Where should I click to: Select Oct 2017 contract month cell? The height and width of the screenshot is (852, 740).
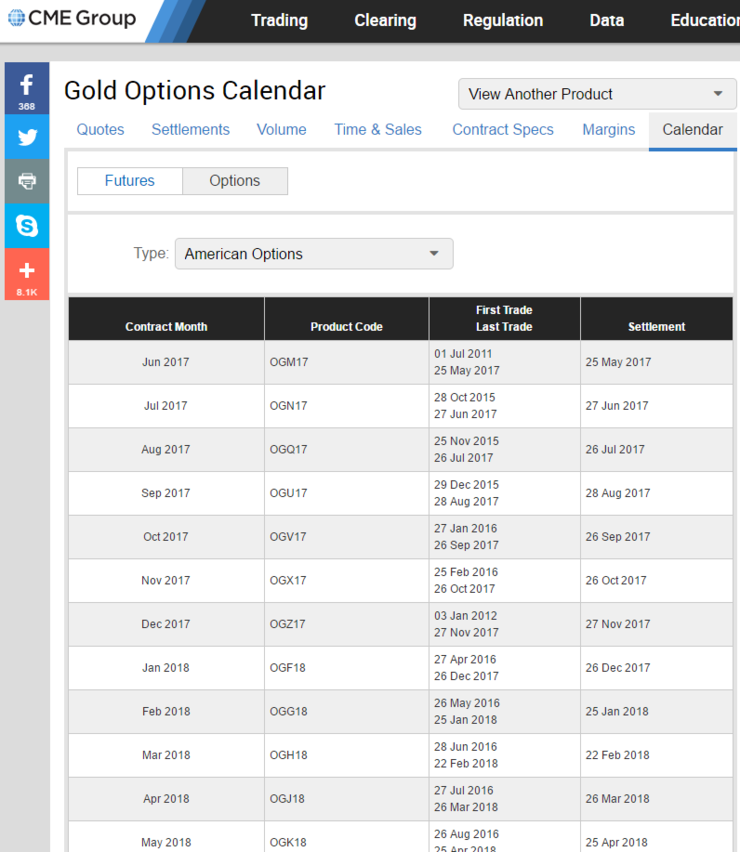click(166, 537)
